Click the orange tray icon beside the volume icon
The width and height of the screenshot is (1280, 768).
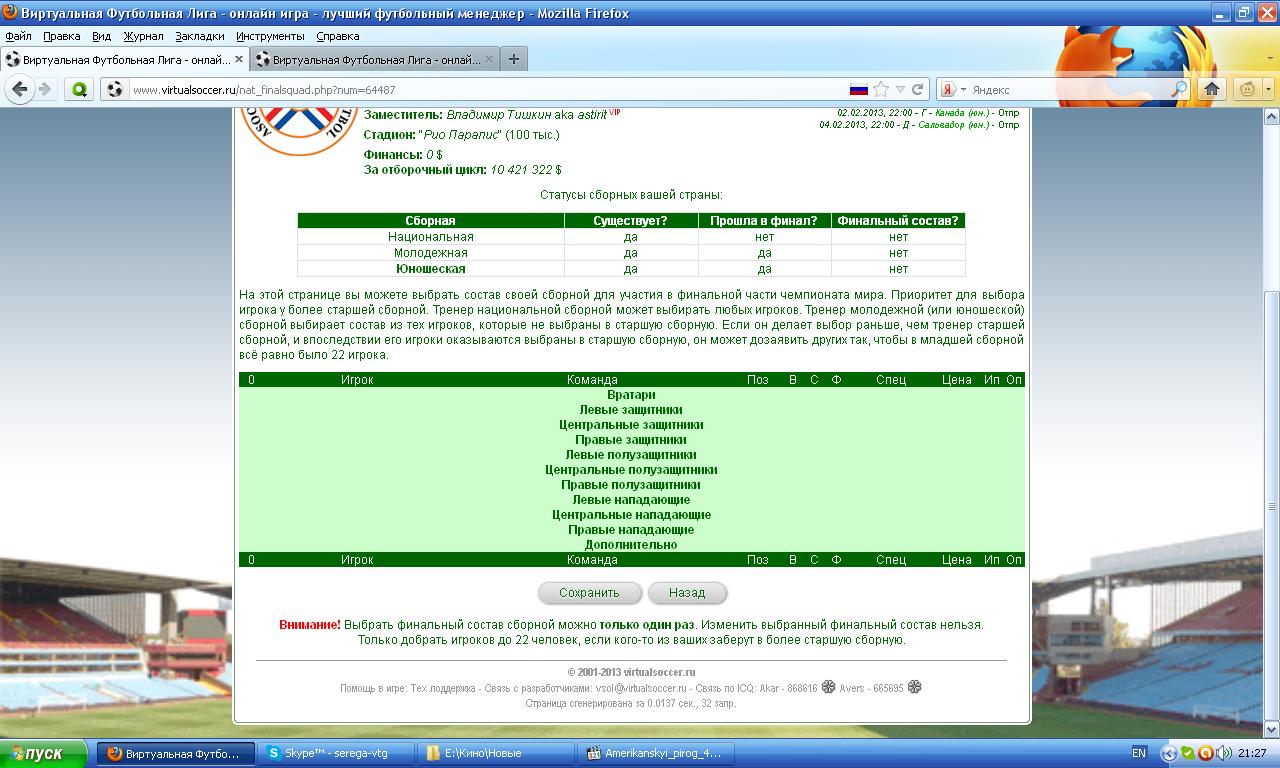(1206, 753)
